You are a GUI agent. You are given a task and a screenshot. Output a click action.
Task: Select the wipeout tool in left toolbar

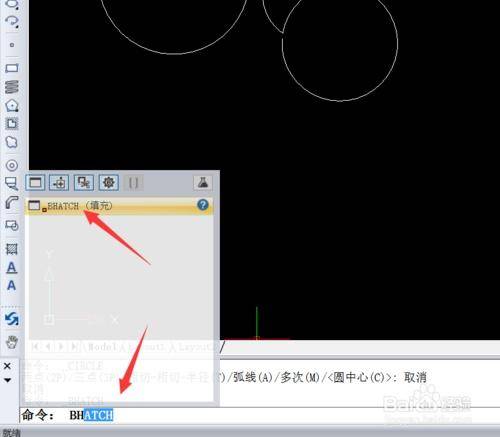(12, 183)
